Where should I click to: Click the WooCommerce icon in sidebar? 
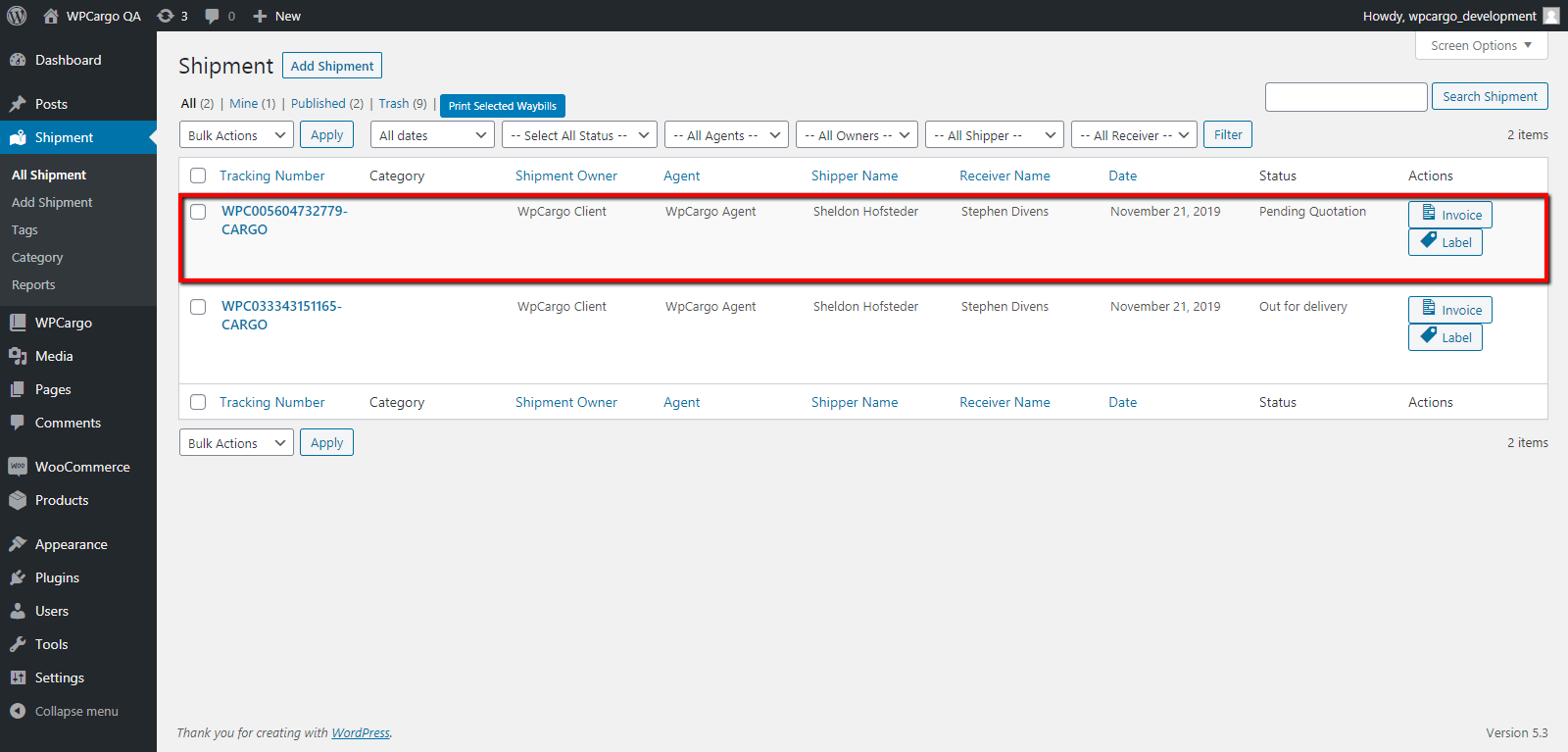tap(18, 467)
